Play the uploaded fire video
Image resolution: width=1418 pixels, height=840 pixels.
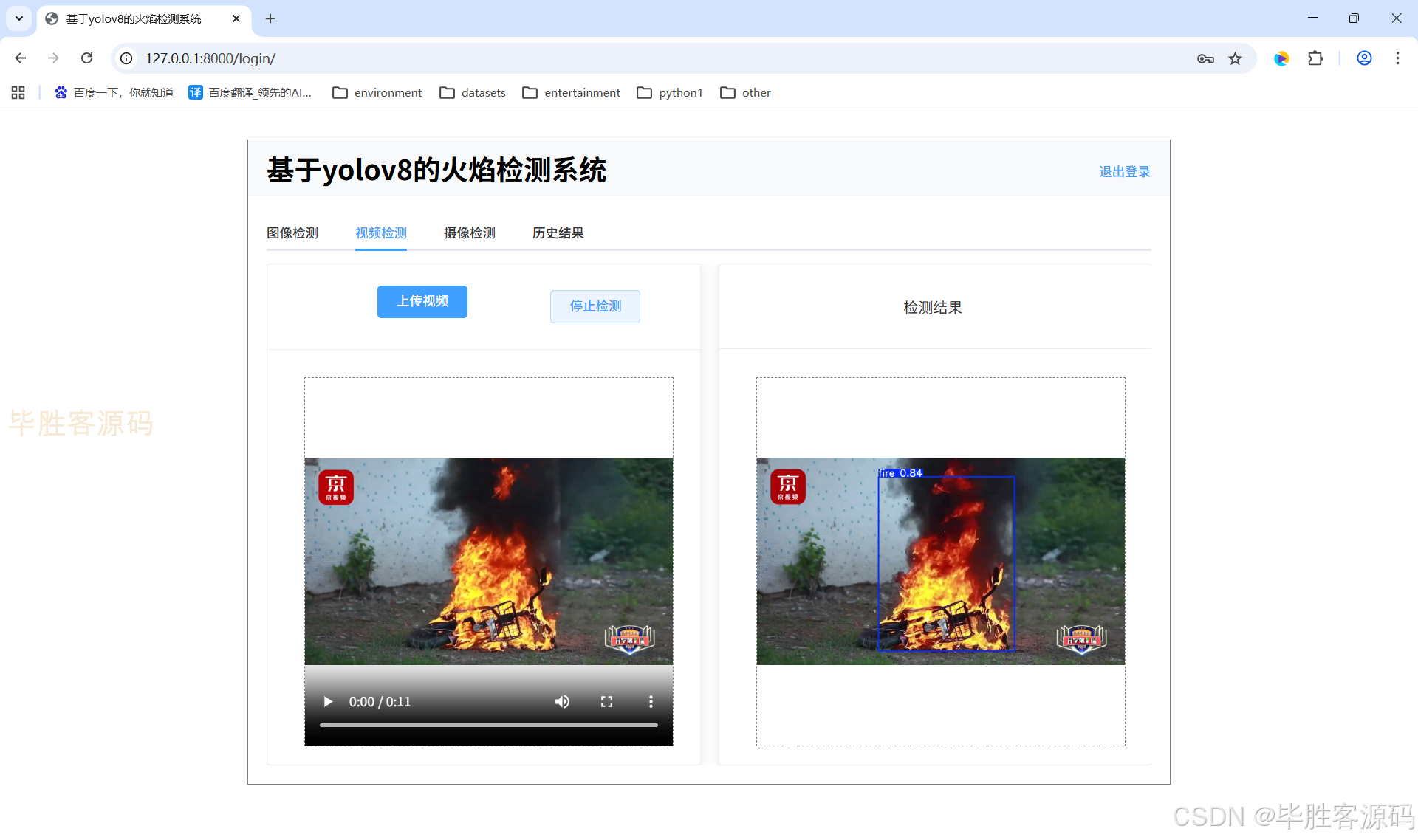[x=328, y=701]
